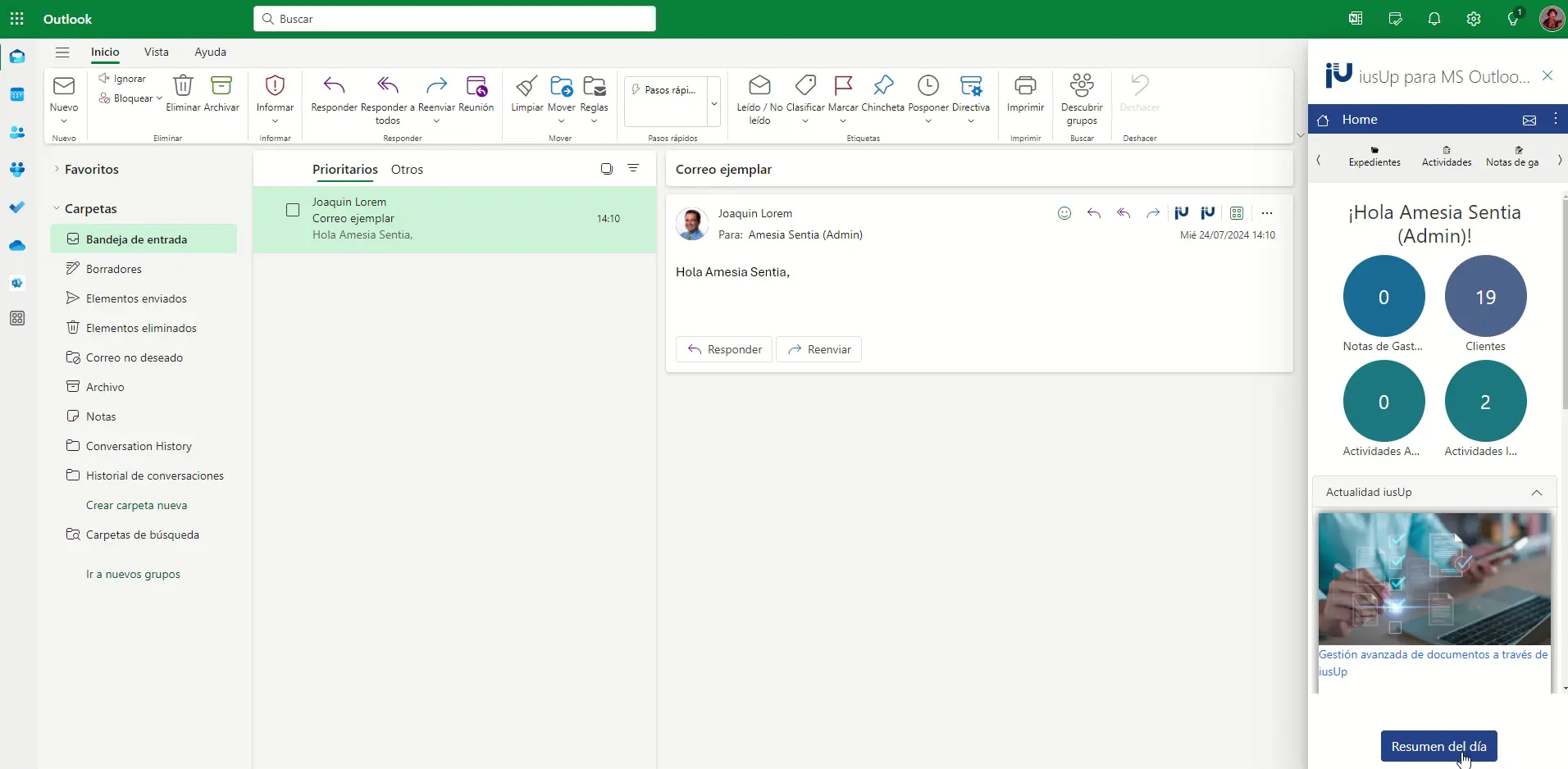Select the Joaquin Lorem email checkbox
Screen dimensions: 1568x769
coord(293,210)
